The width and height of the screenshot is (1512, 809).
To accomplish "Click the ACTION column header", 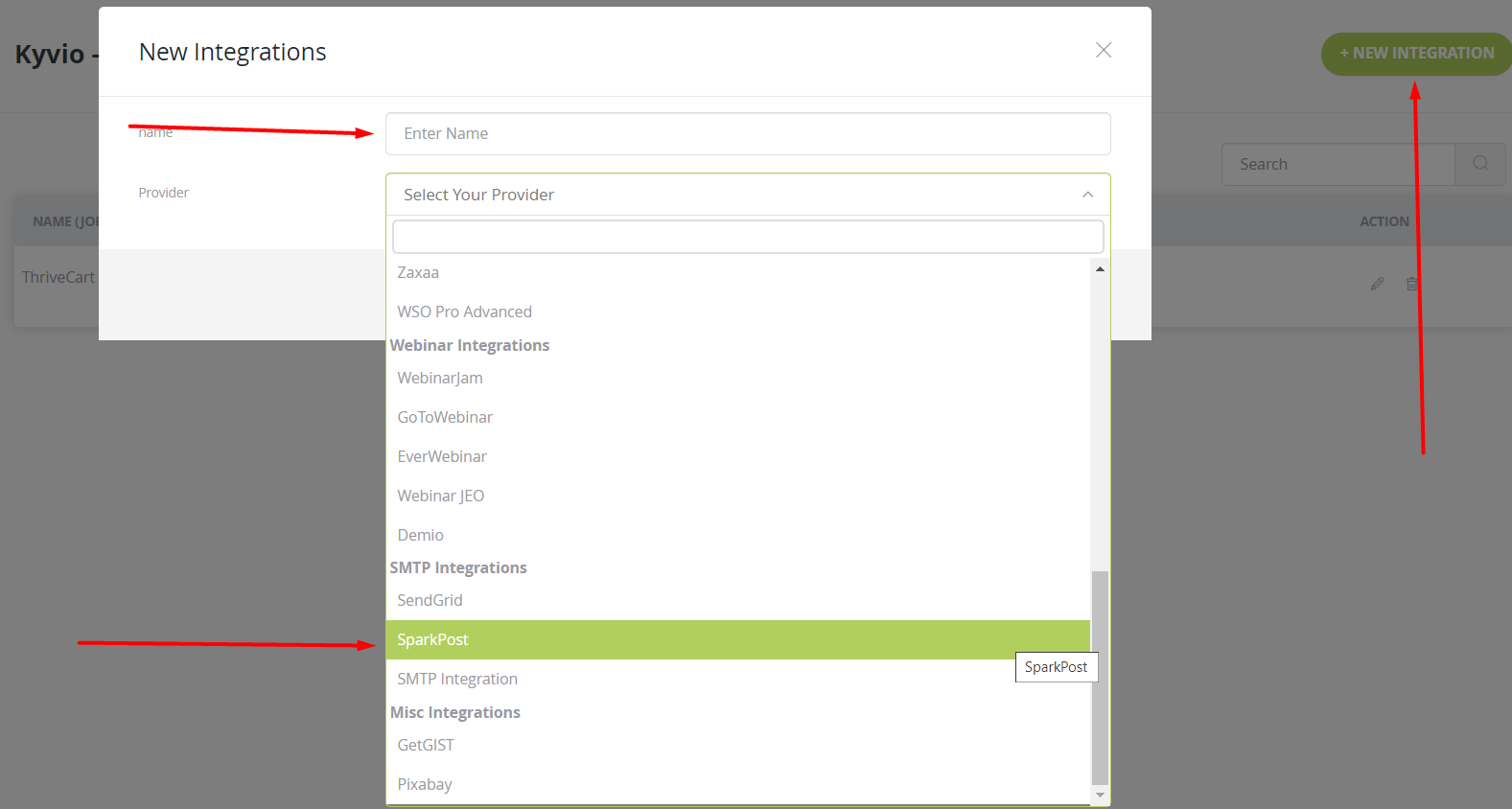I will coord(1384,221).
